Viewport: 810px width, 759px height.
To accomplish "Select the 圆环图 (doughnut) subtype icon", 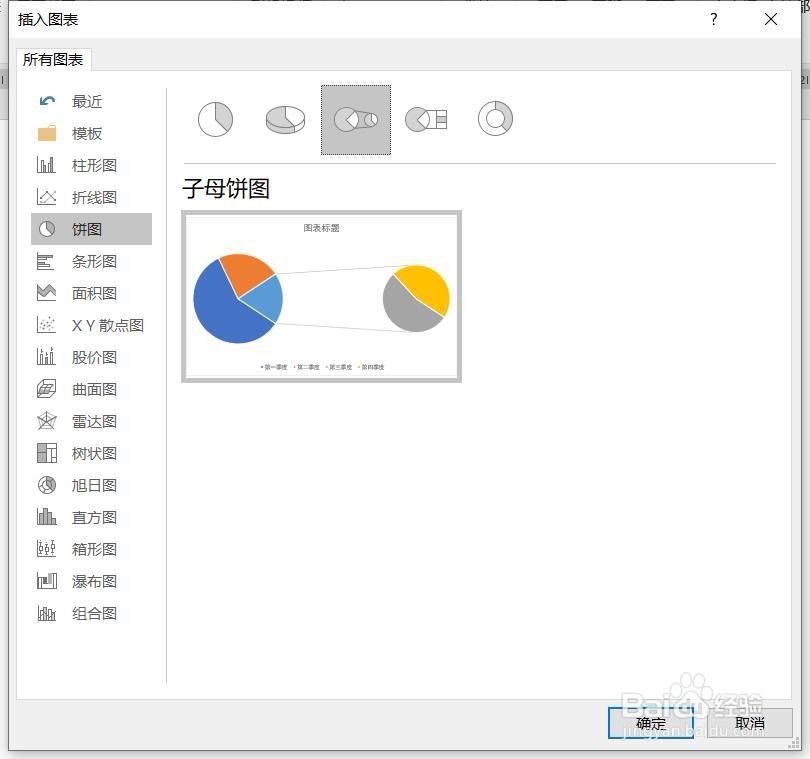I will point(495,118).
